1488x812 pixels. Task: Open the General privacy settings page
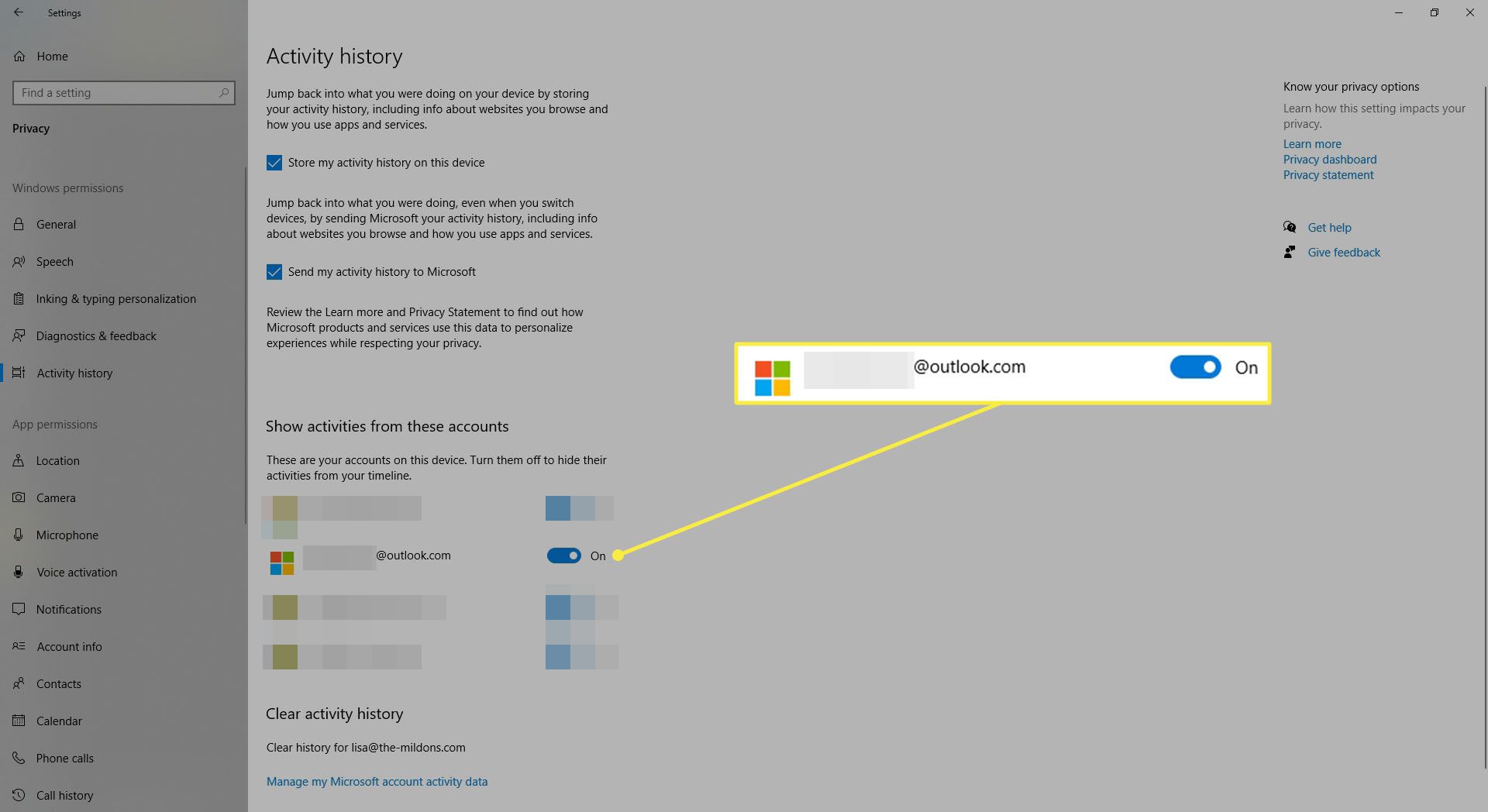[x=124, y=225]
